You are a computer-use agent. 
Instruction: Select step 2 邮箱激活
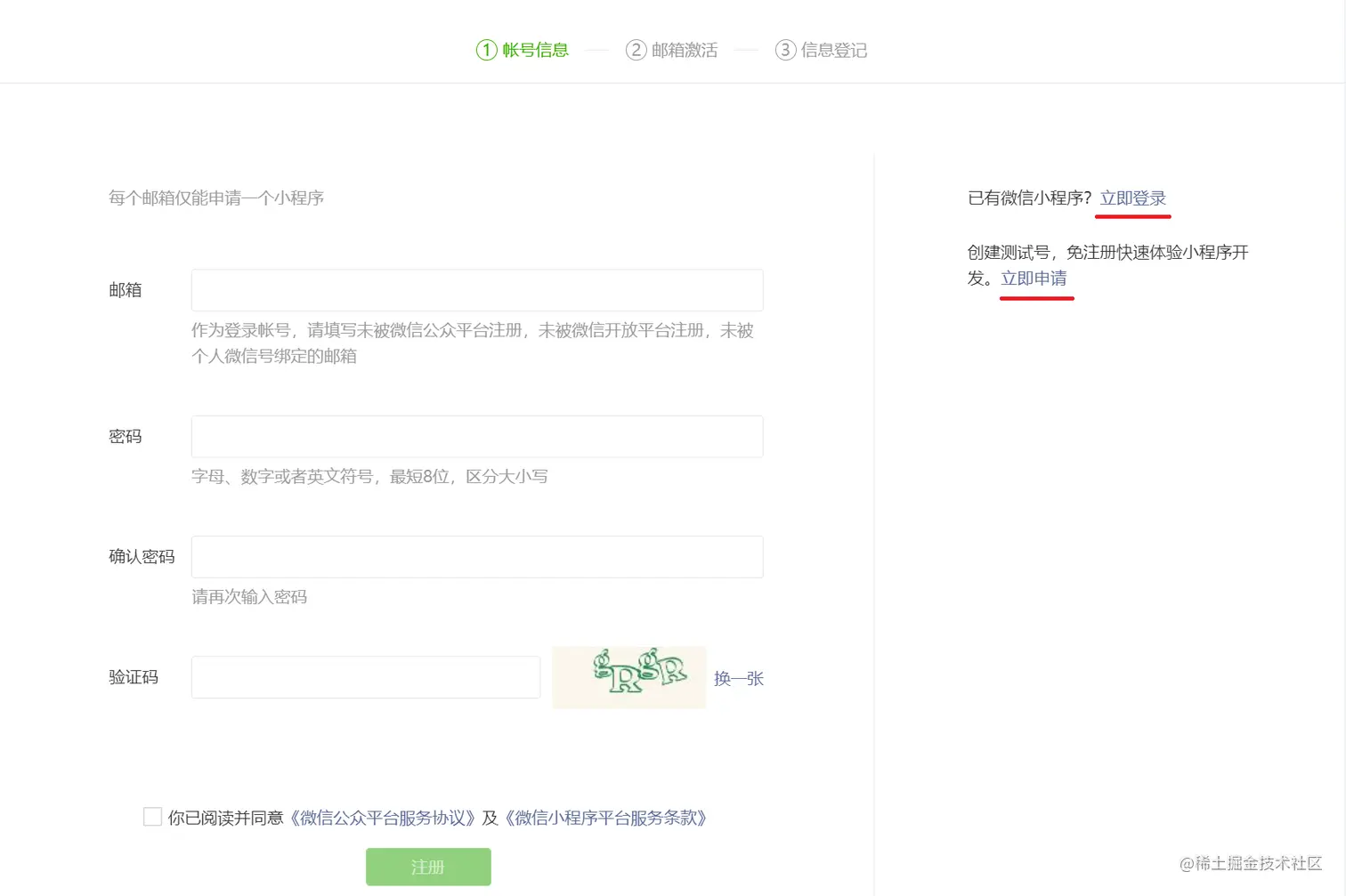tap(672, 50)
